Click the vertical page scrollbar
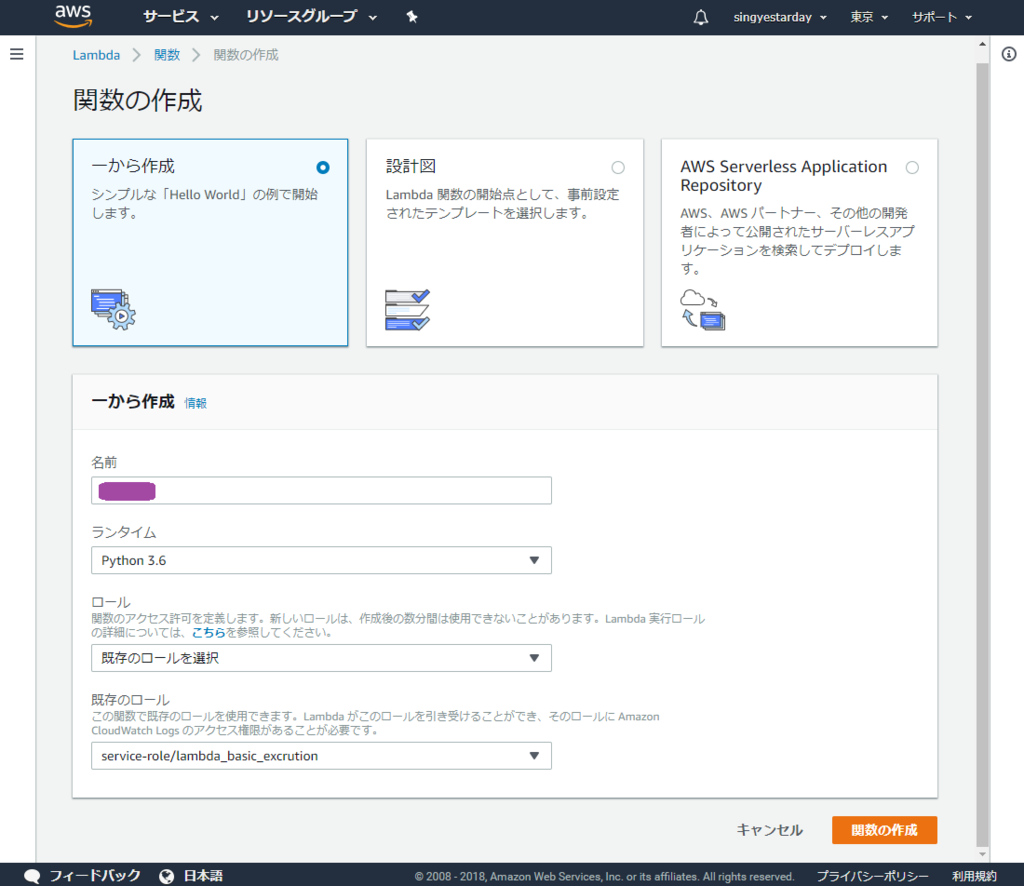Image resolution: width=1024 pixels, height=886 pixels. click(x=982, y=454)
